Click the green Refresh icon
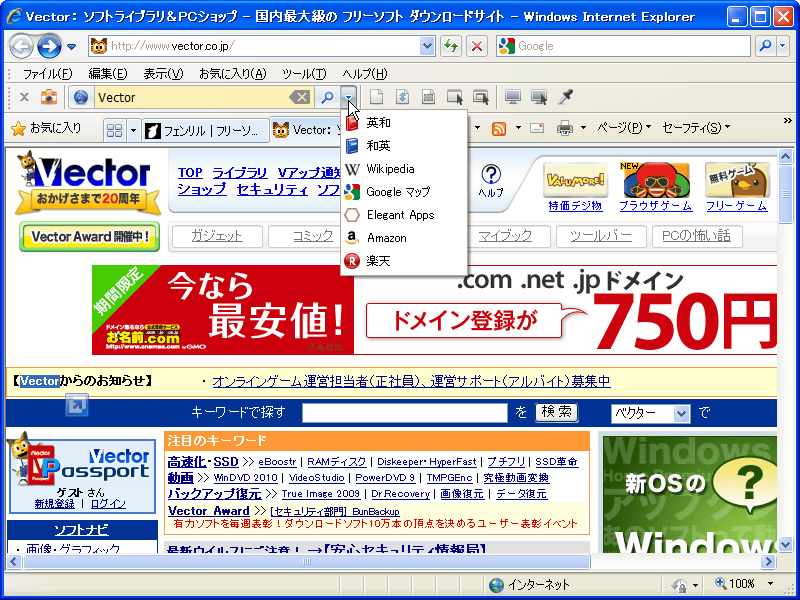Image resolution: width=800 pixels, height=600 pixels. click(451, 46)
